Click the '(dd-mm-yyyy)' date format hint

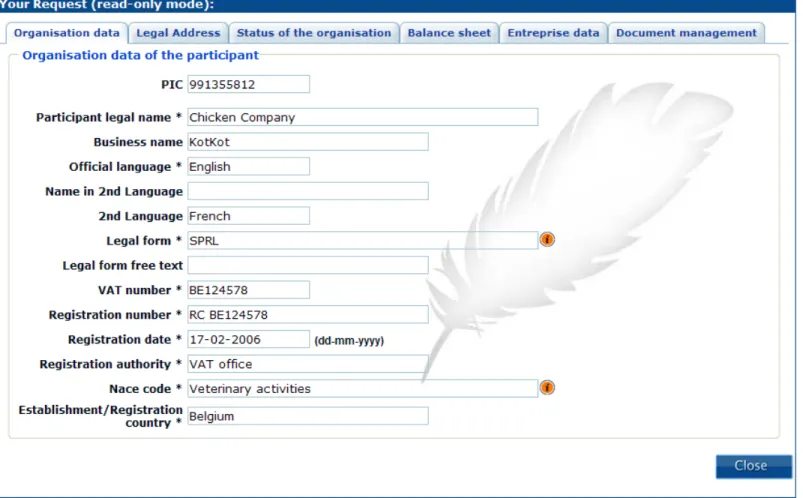pyautogui.click(x=349, y=341)
